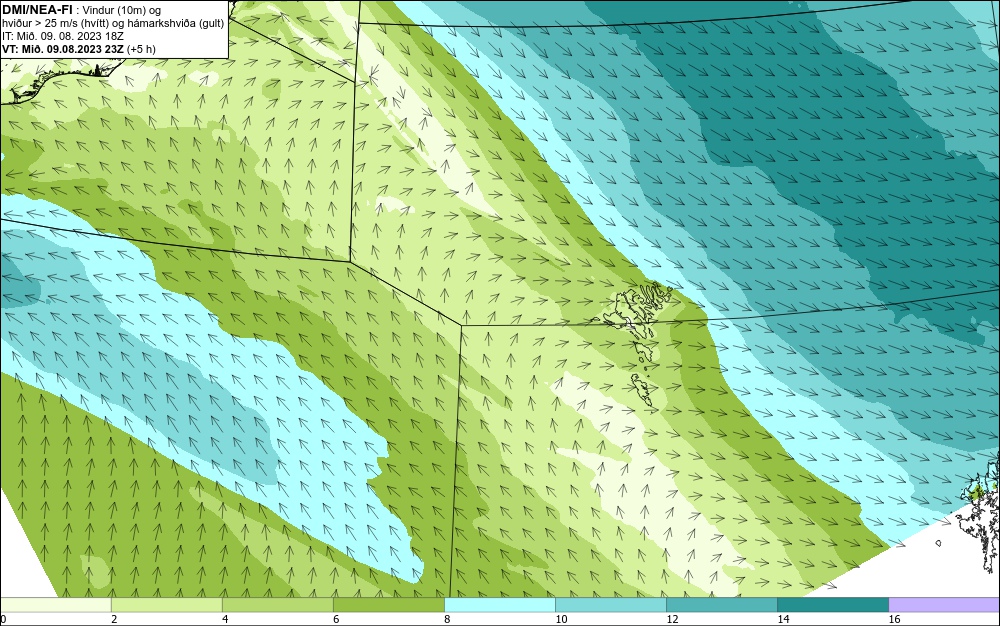Viewport: 1000px width, 626px height.
Task: Click the 4–6 m/s green legend swatch
Action: click(277, 604)
